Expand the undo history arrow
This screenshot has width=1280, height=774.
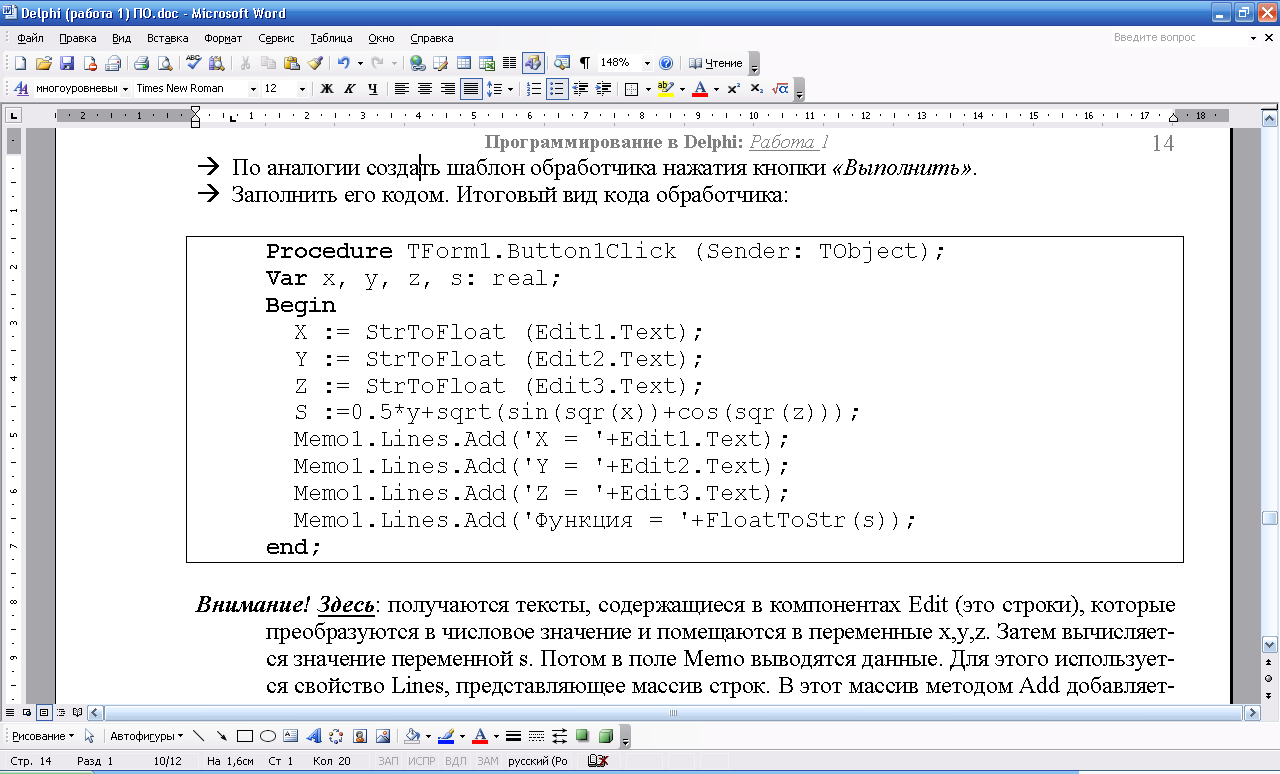click(x=360, y=63)
